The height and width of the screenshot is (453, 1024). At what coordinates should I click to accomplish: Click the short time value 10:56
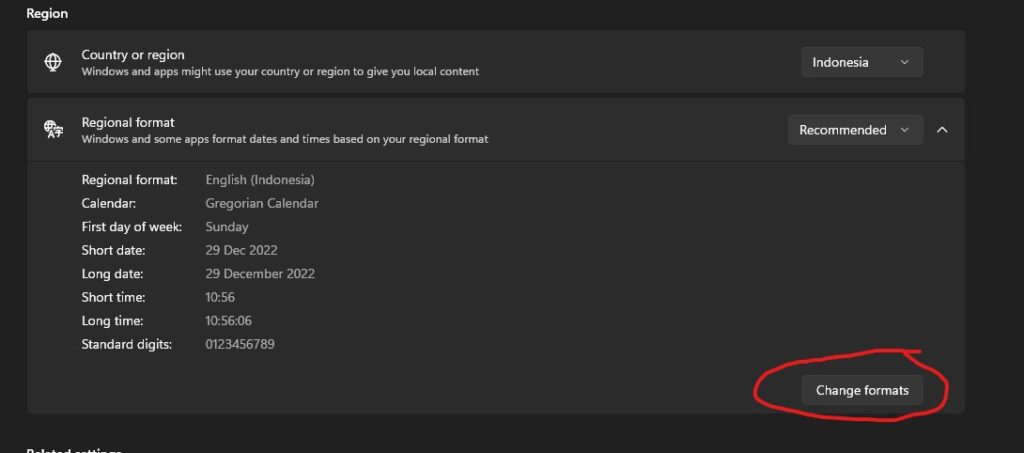click(221, 297)
